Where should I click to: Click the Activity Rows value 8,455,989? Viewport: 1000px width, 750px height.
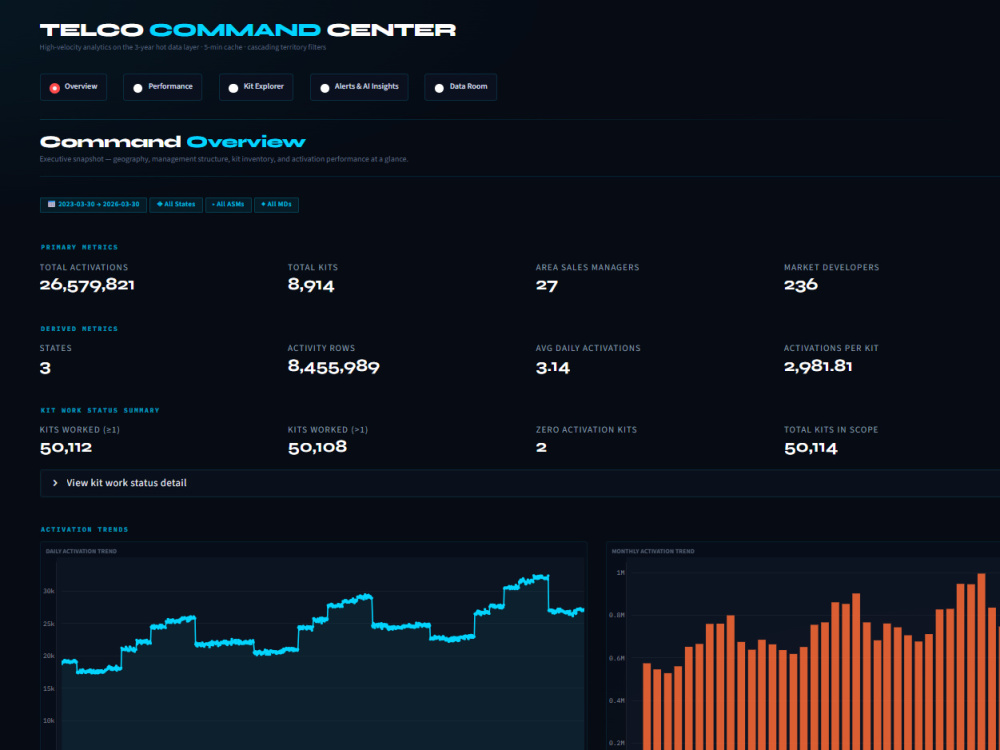334,367
